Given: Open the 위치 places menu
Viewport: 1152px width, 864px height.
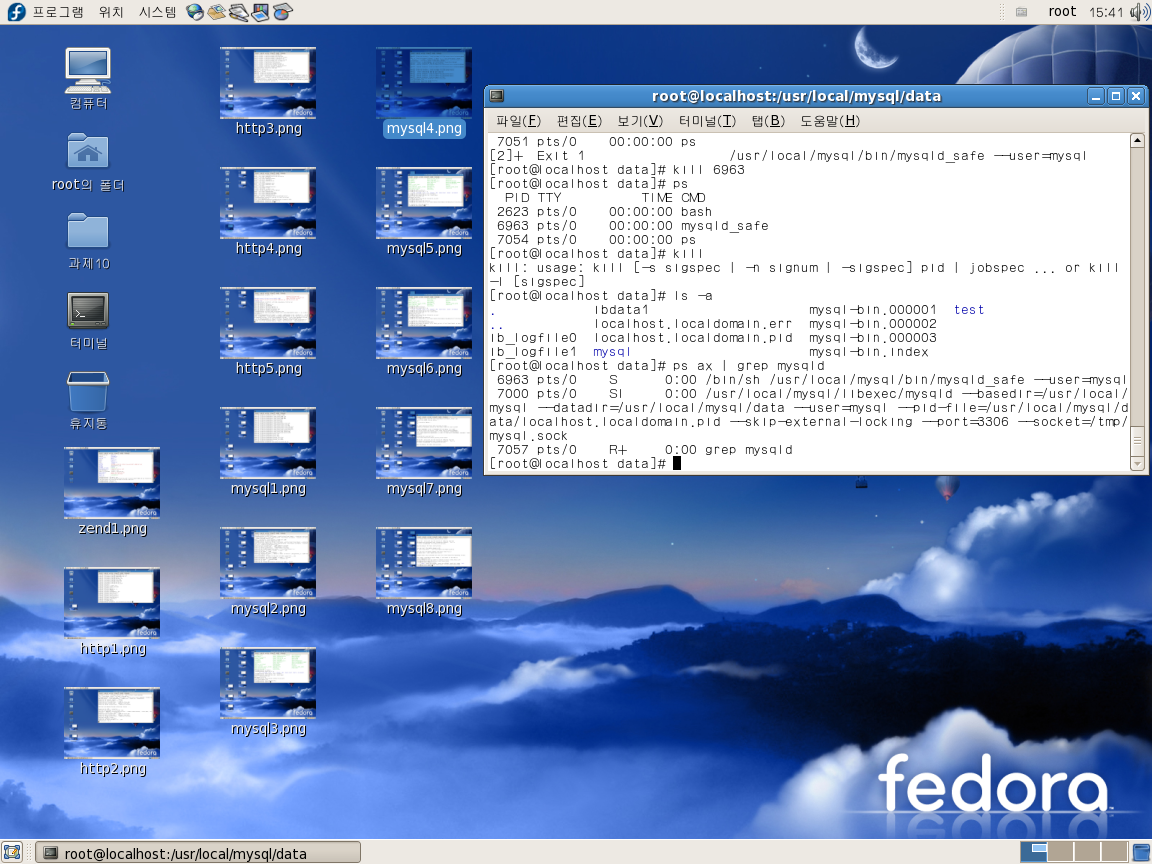Looking at the screenshot, I should [x=111, y=12].
